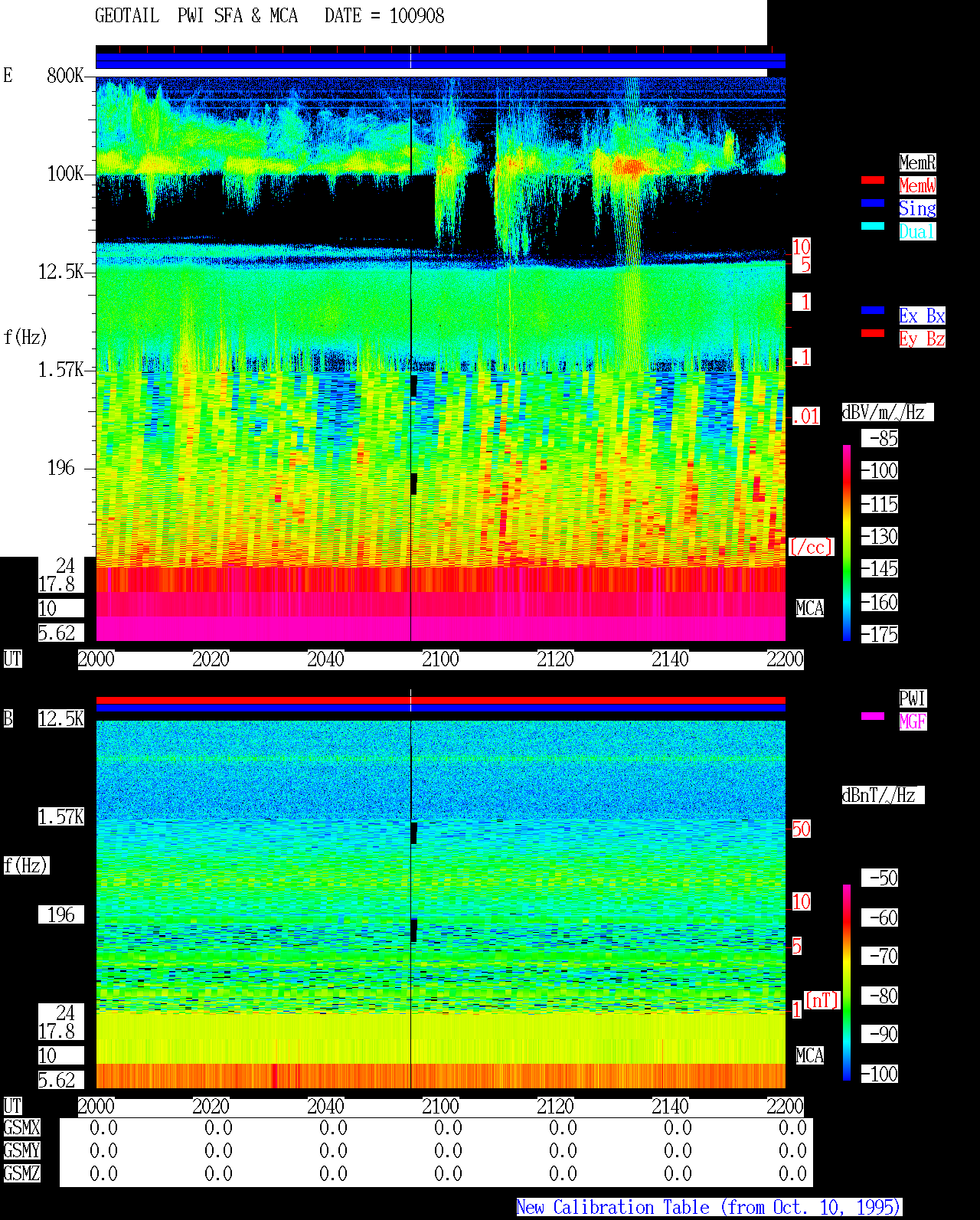Click the red [nT] unit label

pos(822,1000)
